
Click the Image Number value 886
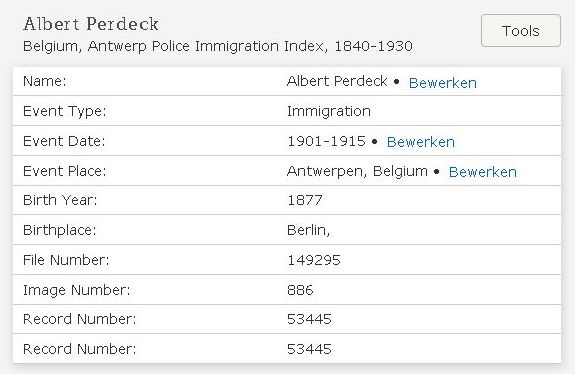click(300, 290)
